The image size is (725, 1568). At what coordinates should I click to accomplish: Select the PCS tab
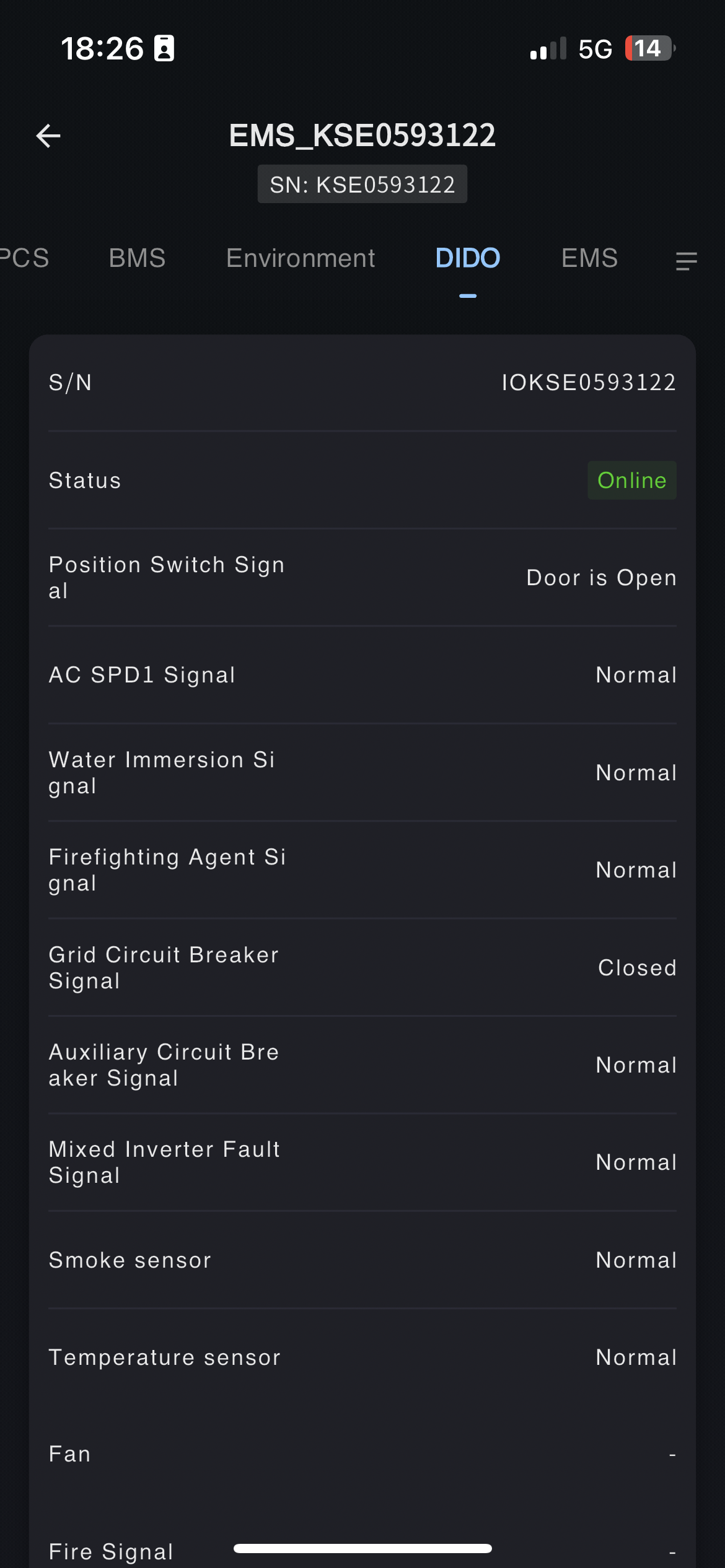[24, 258]
